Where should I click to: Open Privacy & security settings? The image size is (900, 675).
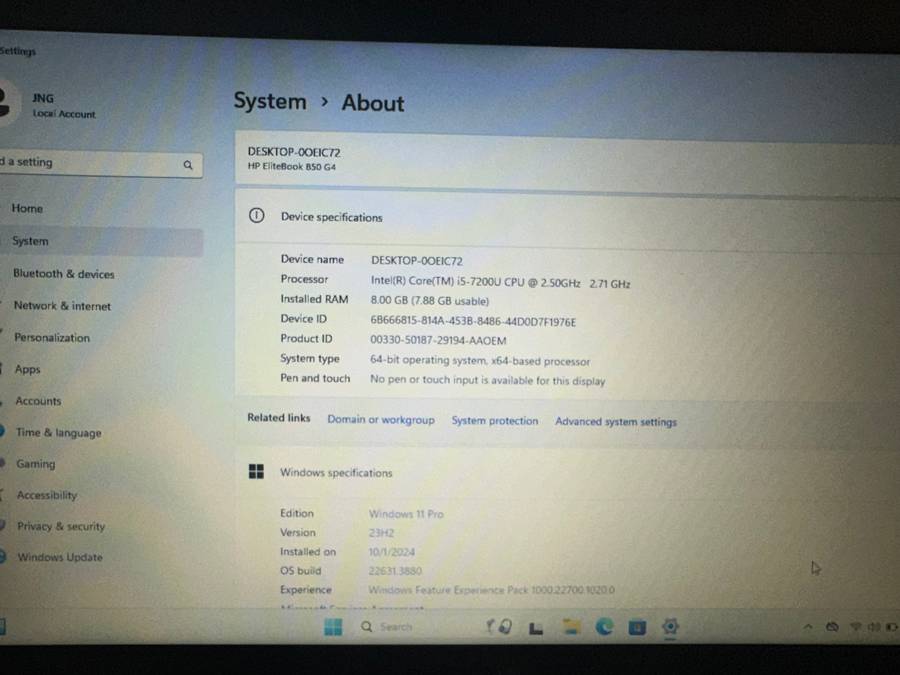pos(60,526)
